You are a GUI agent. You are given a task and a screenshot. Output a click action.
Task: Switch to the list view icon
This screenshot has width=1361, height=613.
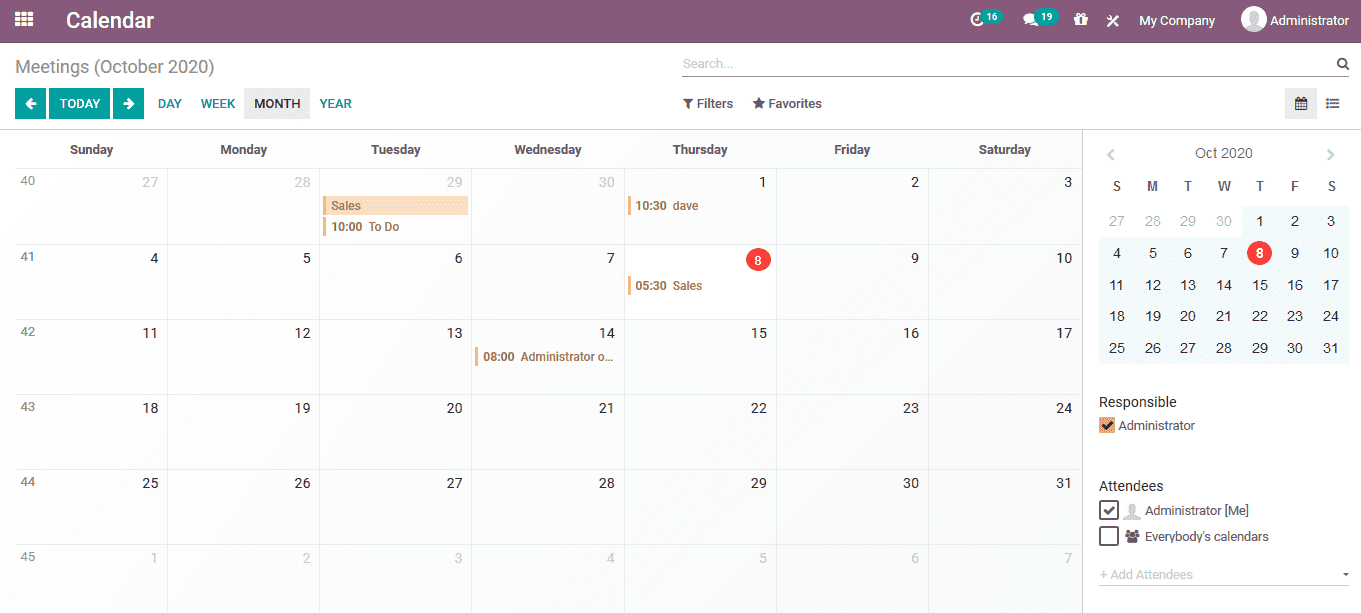[1333, 103]
